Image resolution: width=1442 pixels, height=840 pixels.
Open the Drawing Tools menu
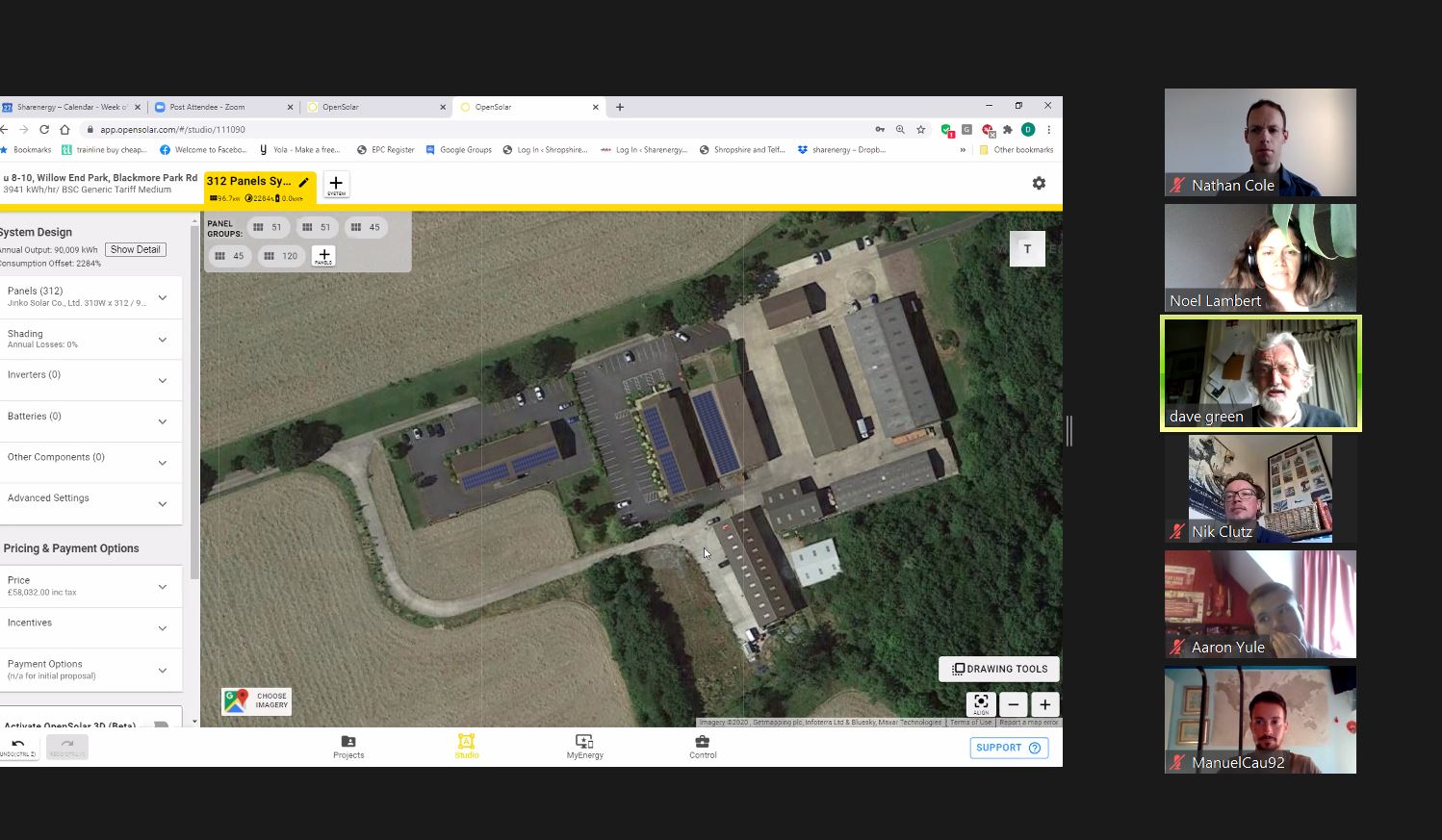pyautogui.click(x=999, y=669)
